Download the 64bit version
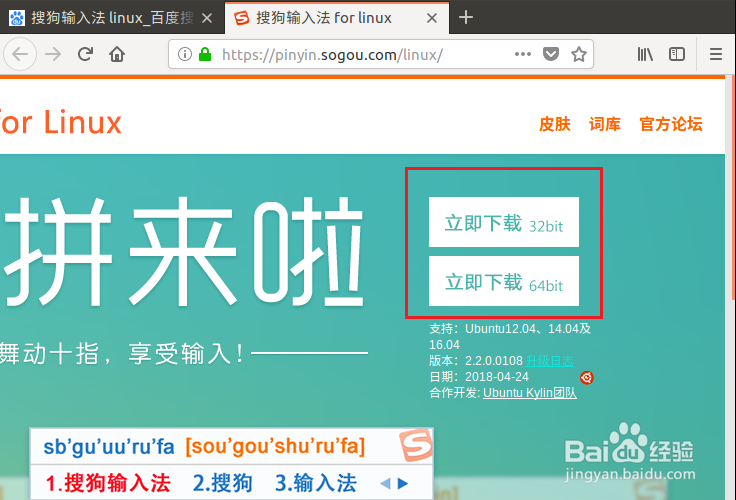736x500 pixels. click(x=504, y=281)
